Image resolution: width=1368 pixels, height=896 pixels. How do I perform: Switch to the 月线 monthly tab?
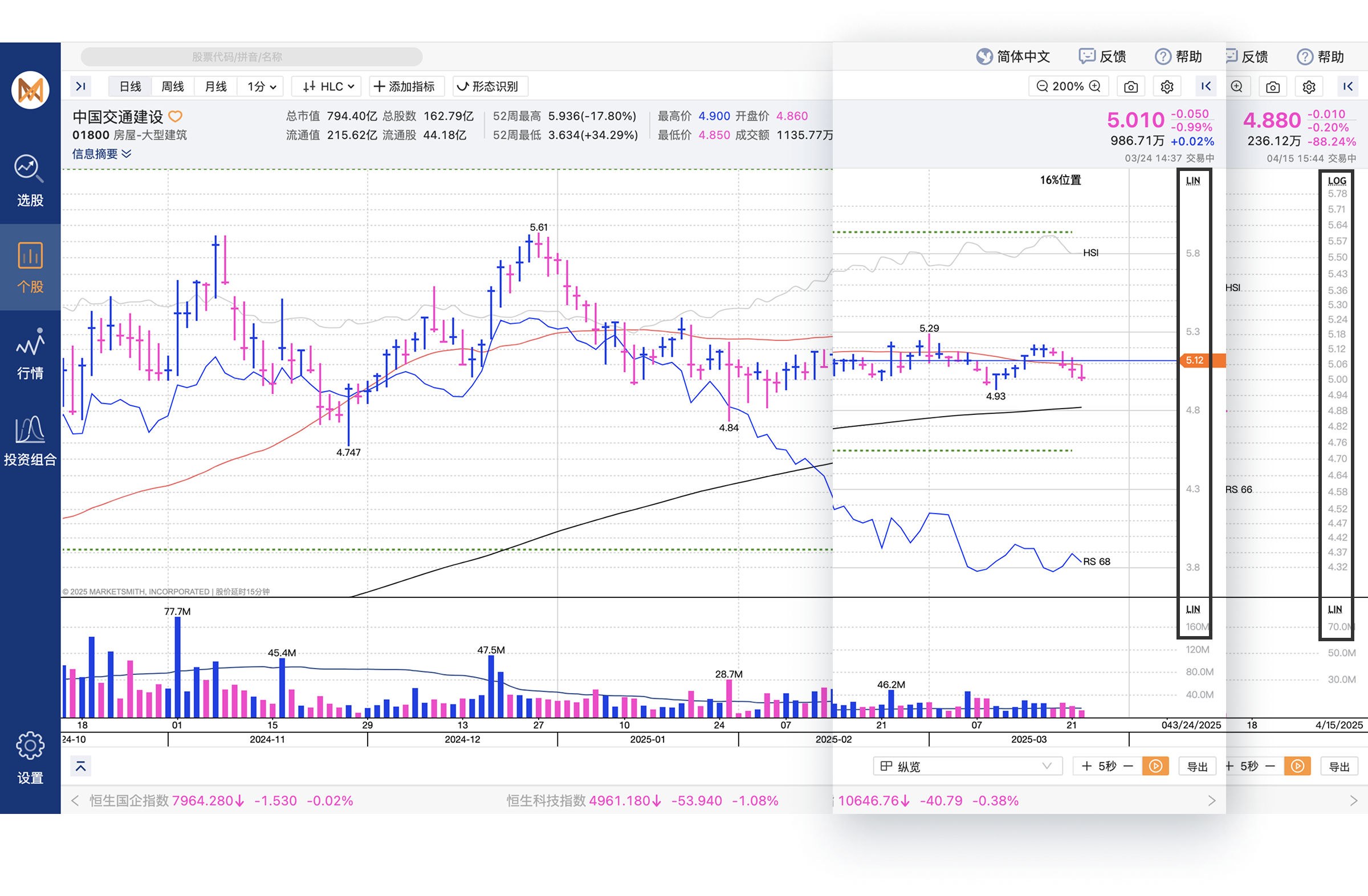[215, 86]
